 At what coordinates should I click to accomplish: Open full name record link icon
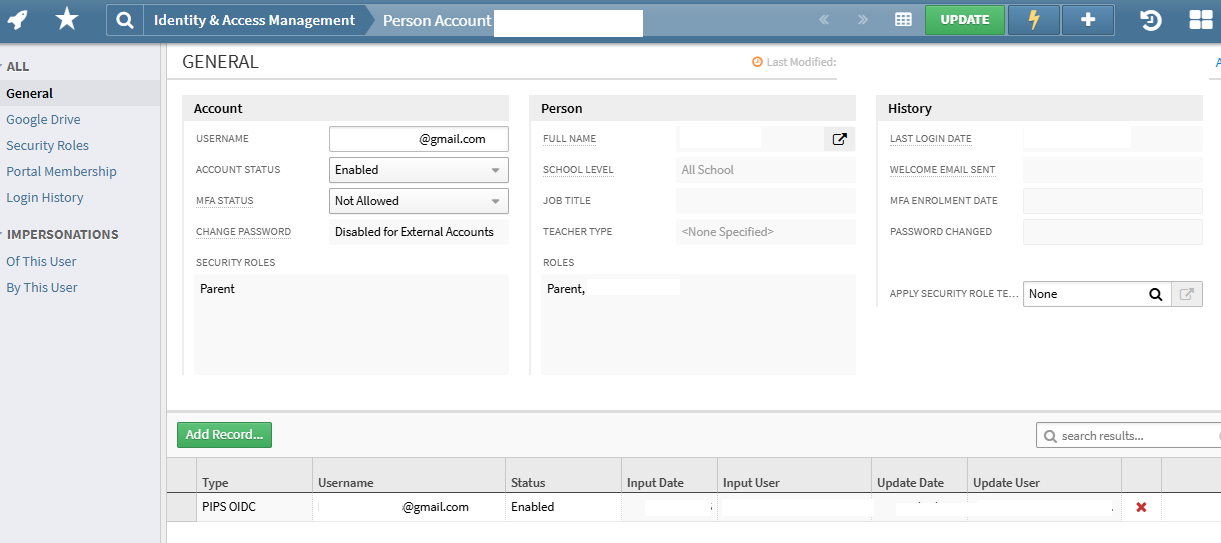click(x=840, y=139)
